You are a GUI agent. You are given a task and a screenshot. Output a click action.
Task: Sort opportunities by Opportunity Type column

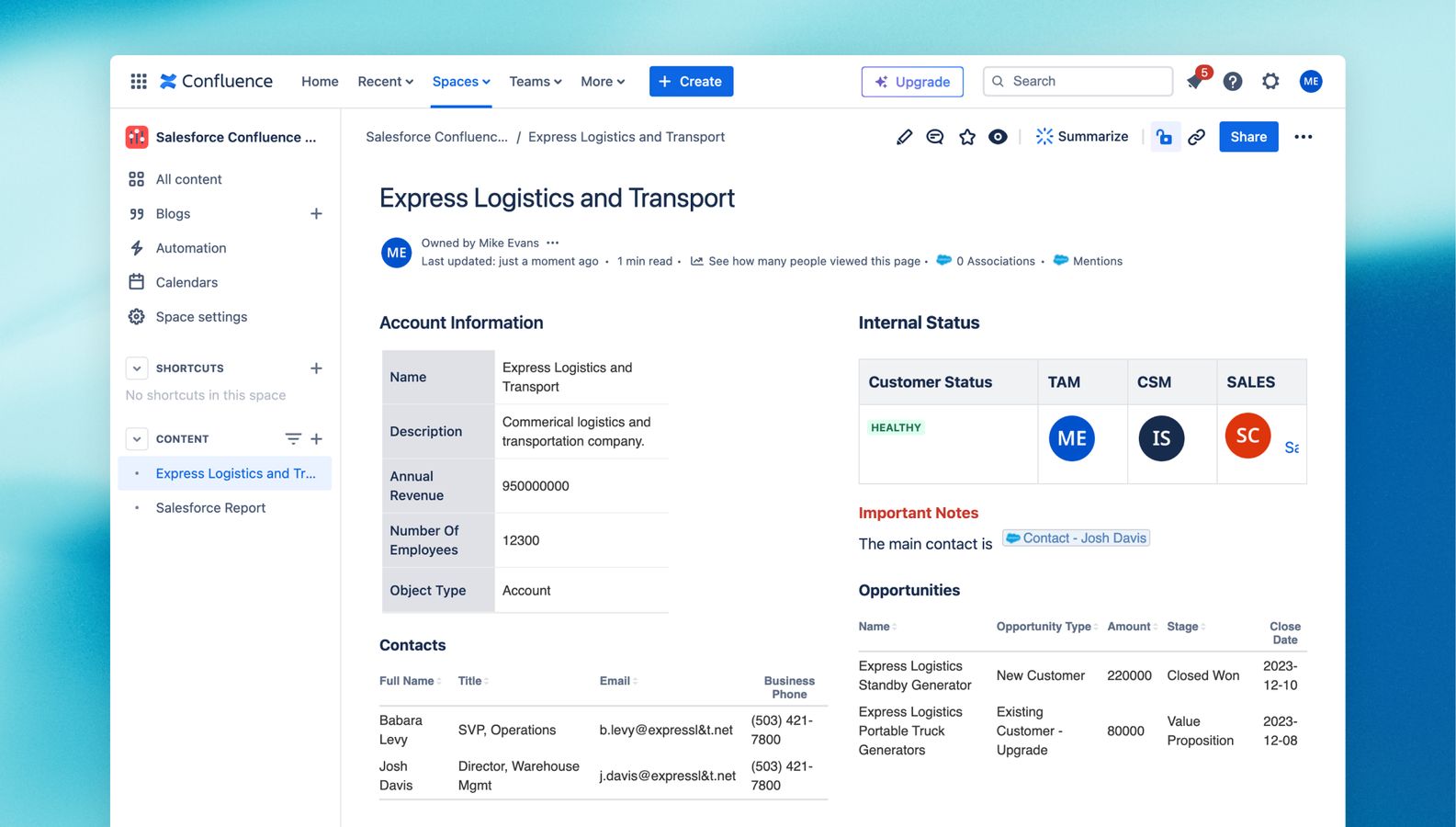1047,627
